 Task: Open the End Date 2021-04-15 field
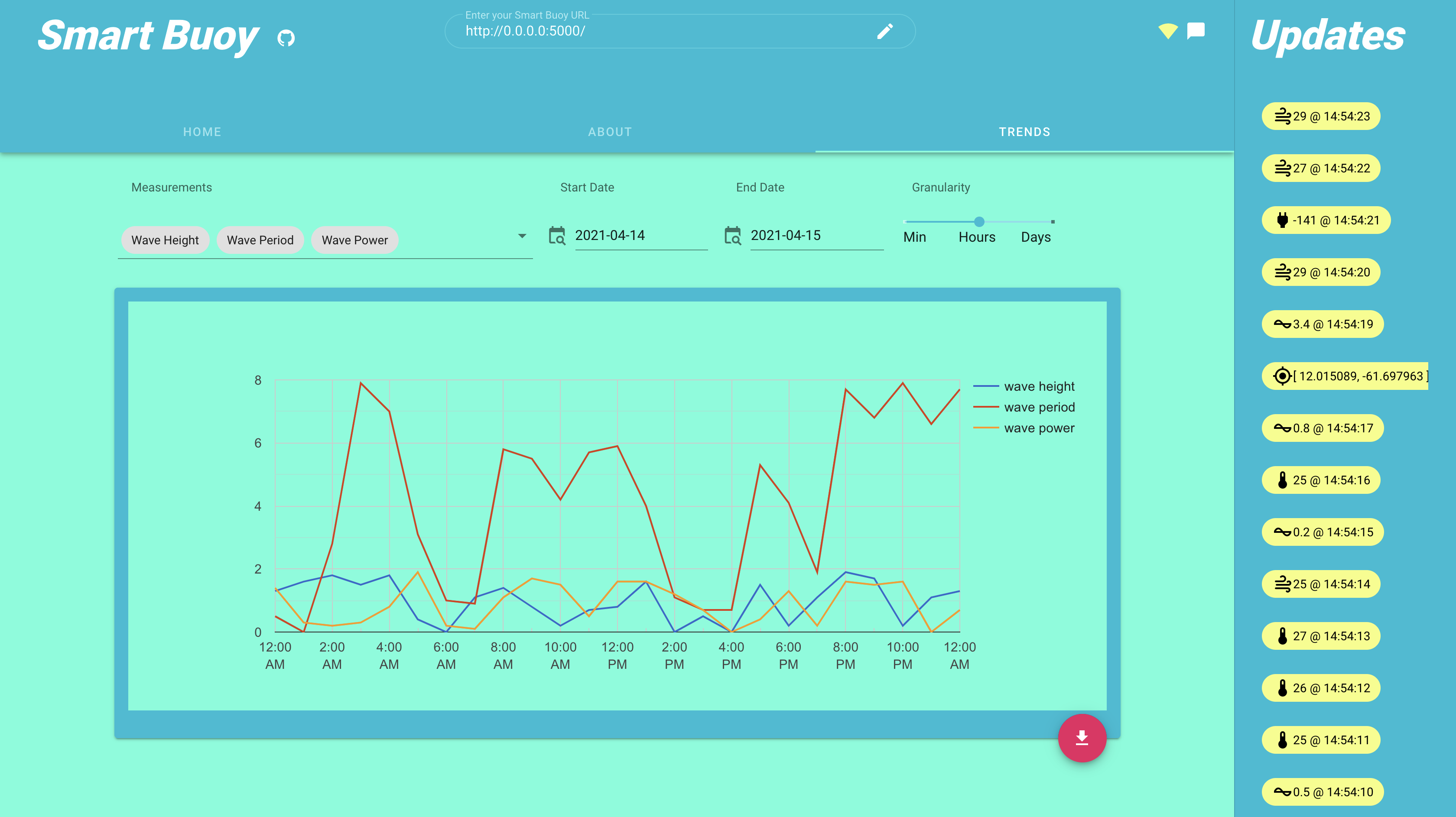click(x=816, y=236)
